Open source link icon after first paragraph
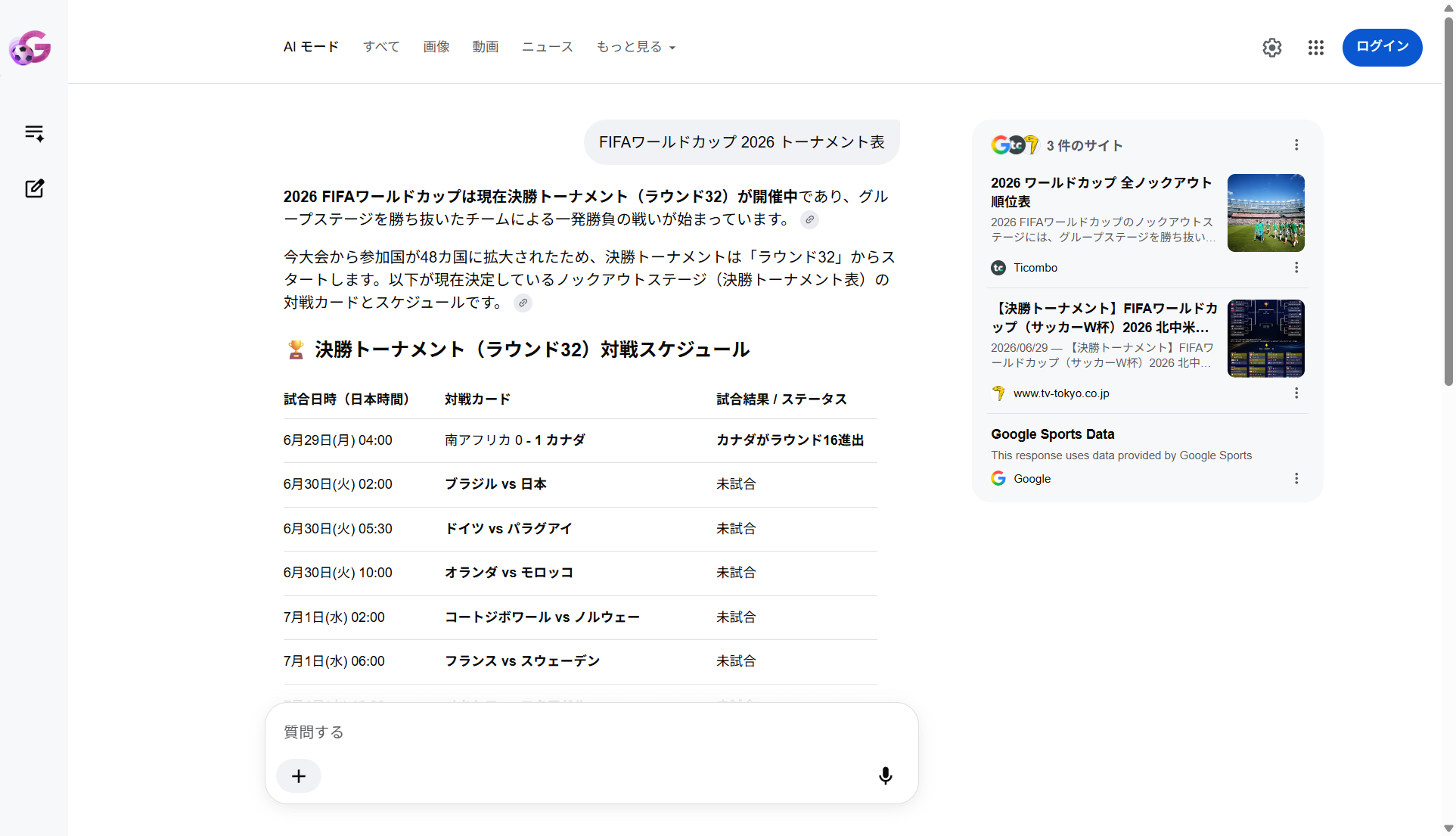 tap(809, 219)
